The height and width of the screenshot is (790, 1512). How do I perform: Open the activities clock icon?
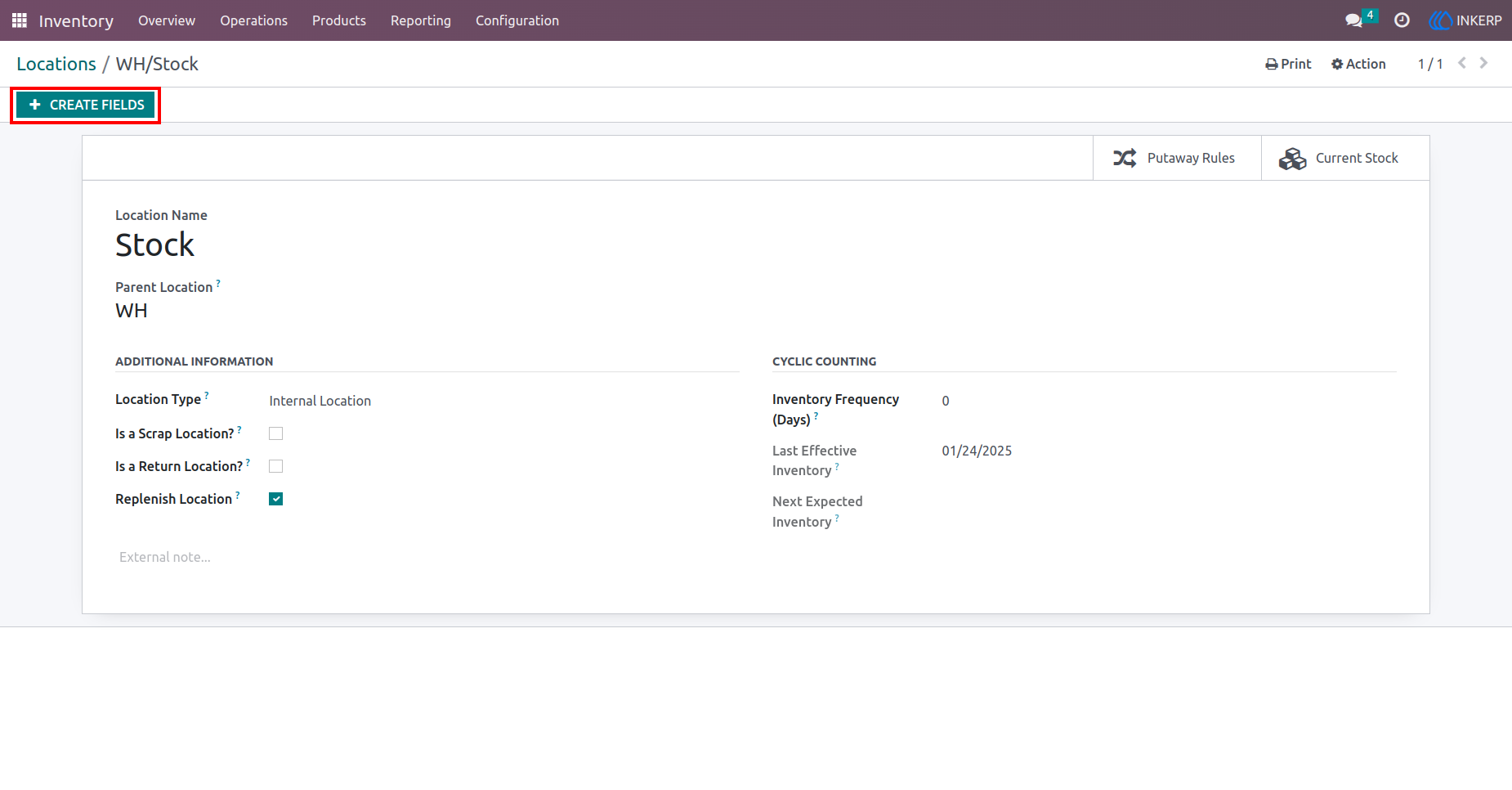pyautogui.click(x=1402, y=20)
